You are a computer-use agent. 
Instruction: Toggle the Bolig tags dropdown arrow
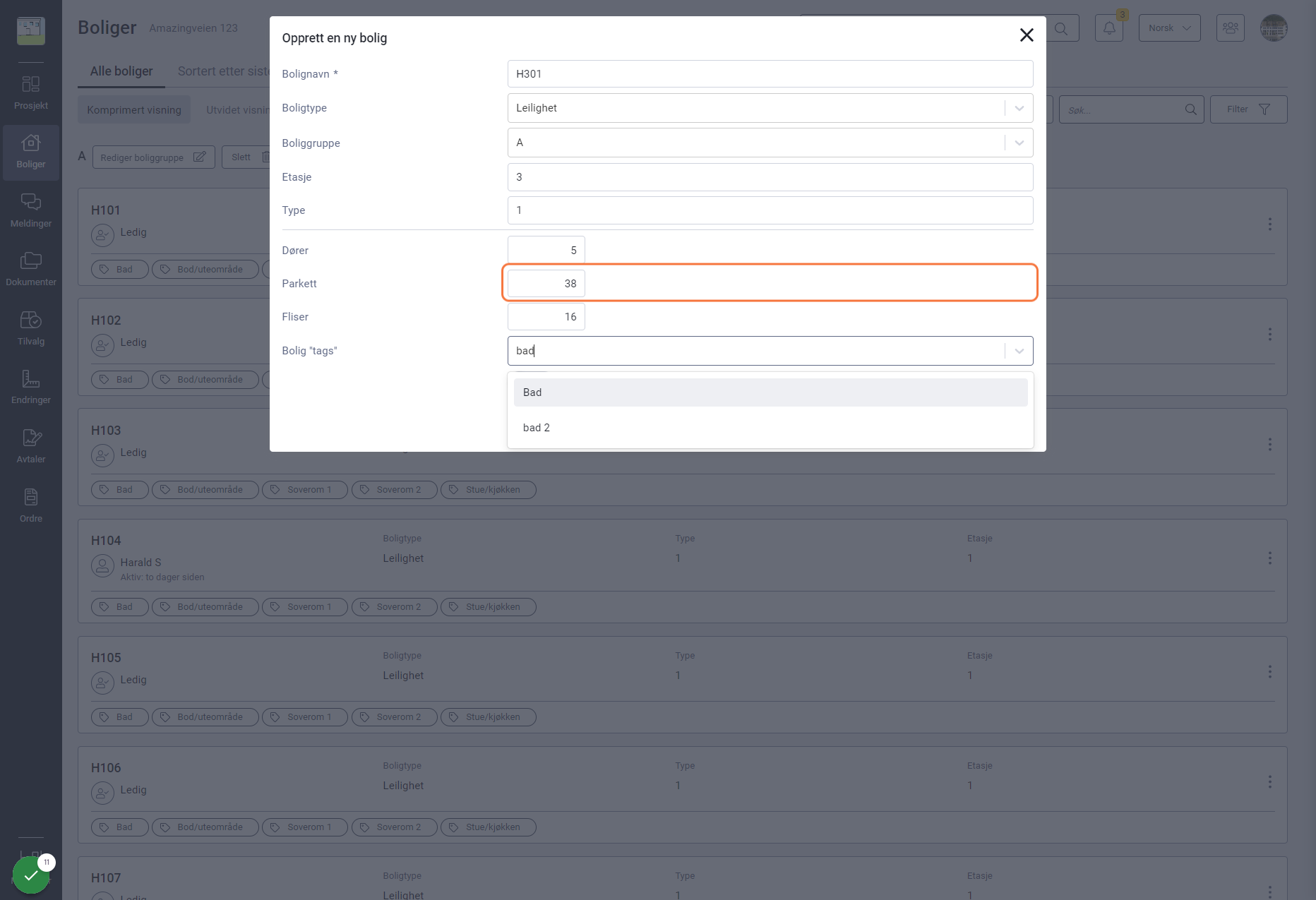point(1019,351)
